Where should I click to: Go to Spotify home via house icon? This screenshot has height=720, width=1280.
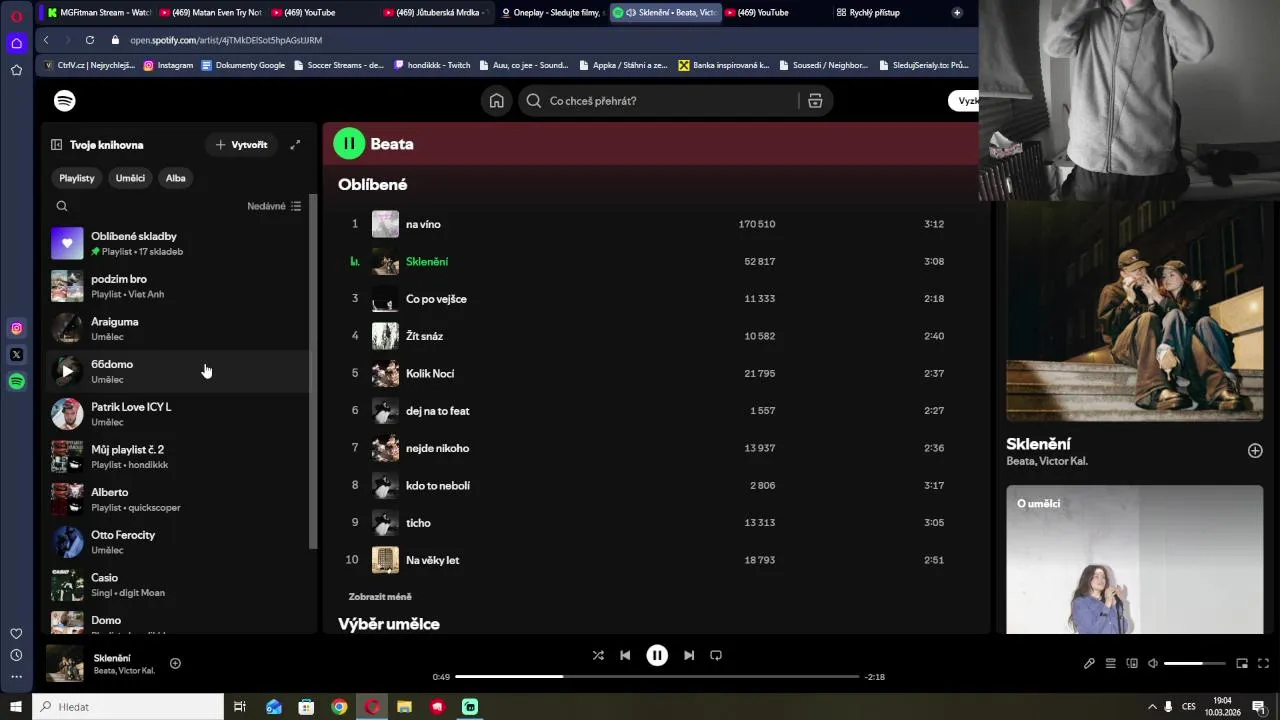(496, 101)
